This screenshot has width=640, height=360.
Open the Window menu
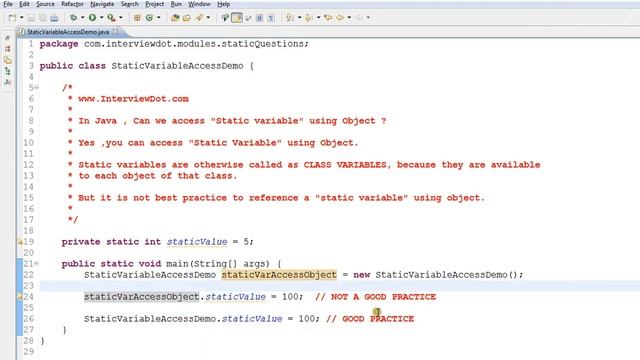199,4
